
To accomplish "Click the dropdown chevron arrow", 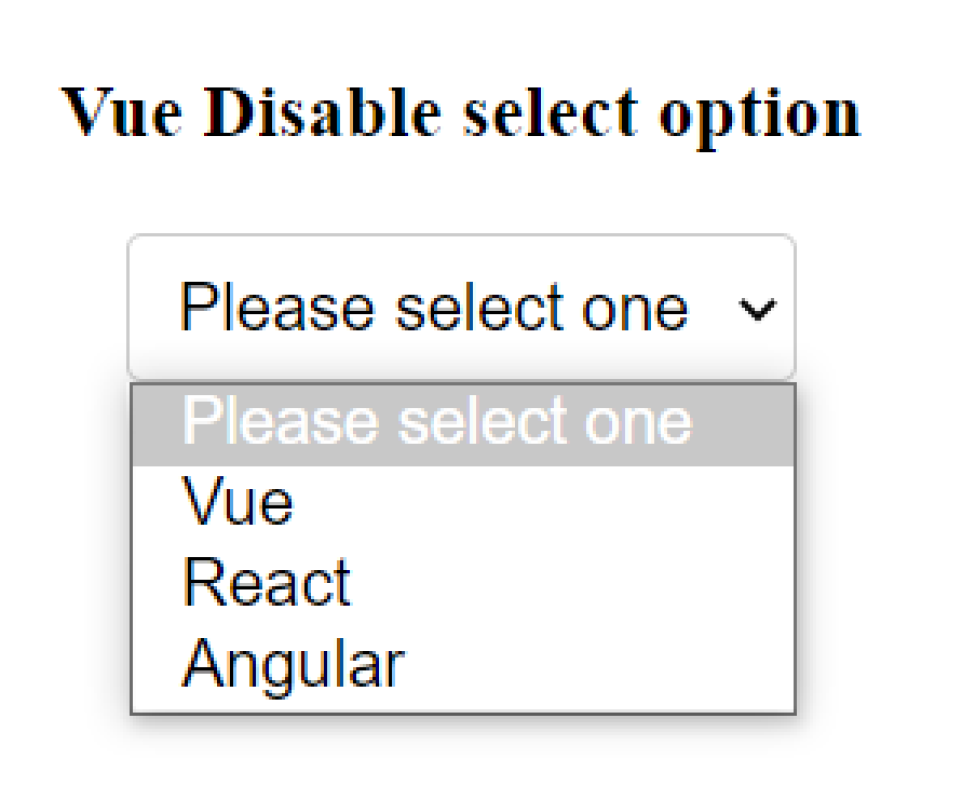I will point(757,310).
